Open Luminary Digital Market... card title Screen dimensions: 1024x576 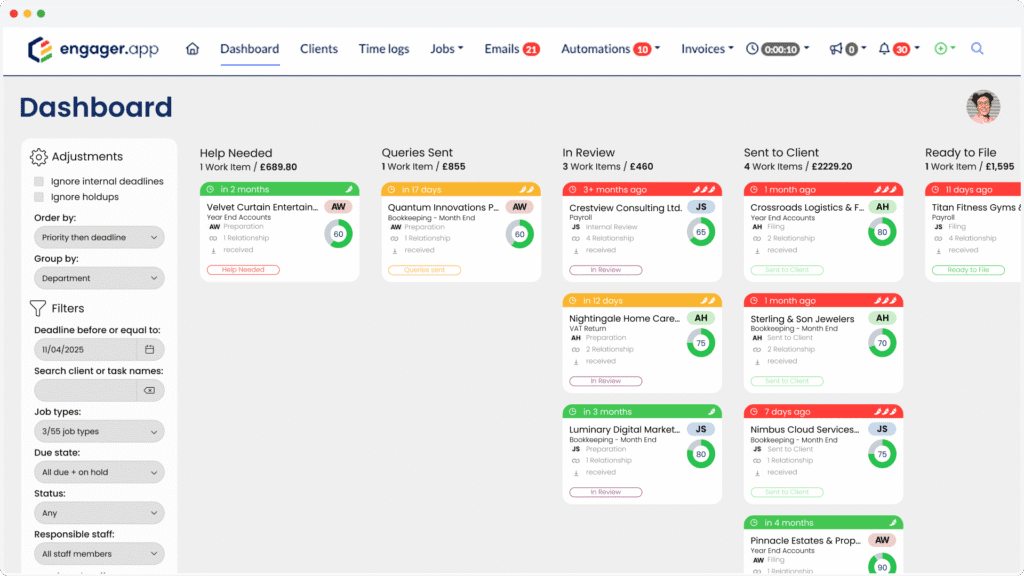click(625, 430)
